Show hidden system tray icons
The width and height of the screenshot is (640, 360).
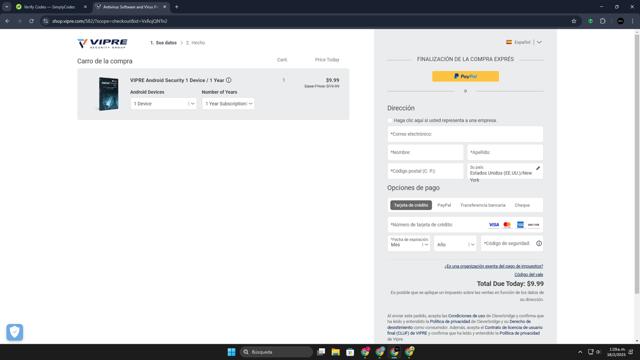[x=580, y=352]
